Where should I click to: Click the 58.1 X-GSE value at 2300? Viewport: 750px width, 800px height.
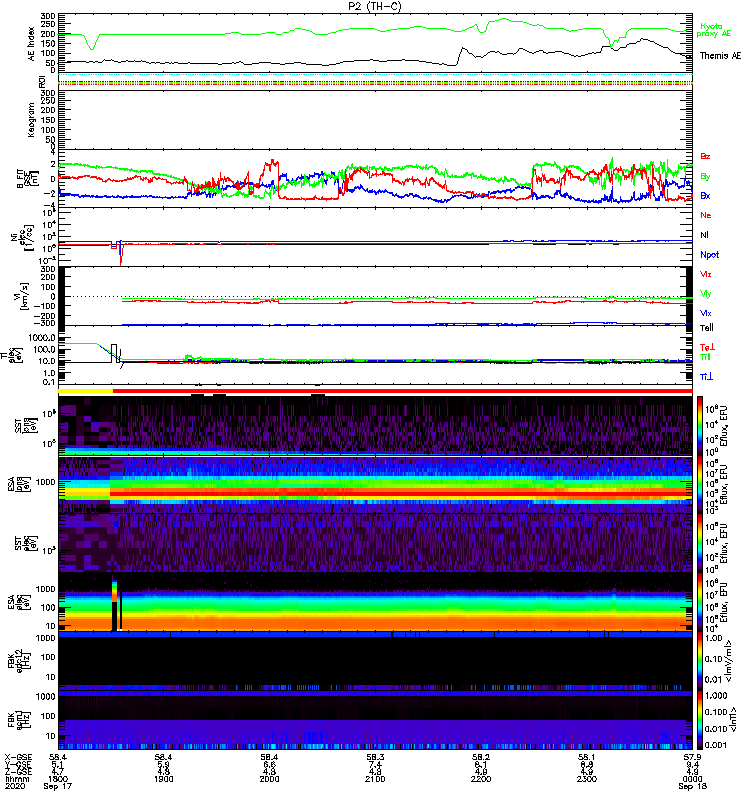(587, 757)
